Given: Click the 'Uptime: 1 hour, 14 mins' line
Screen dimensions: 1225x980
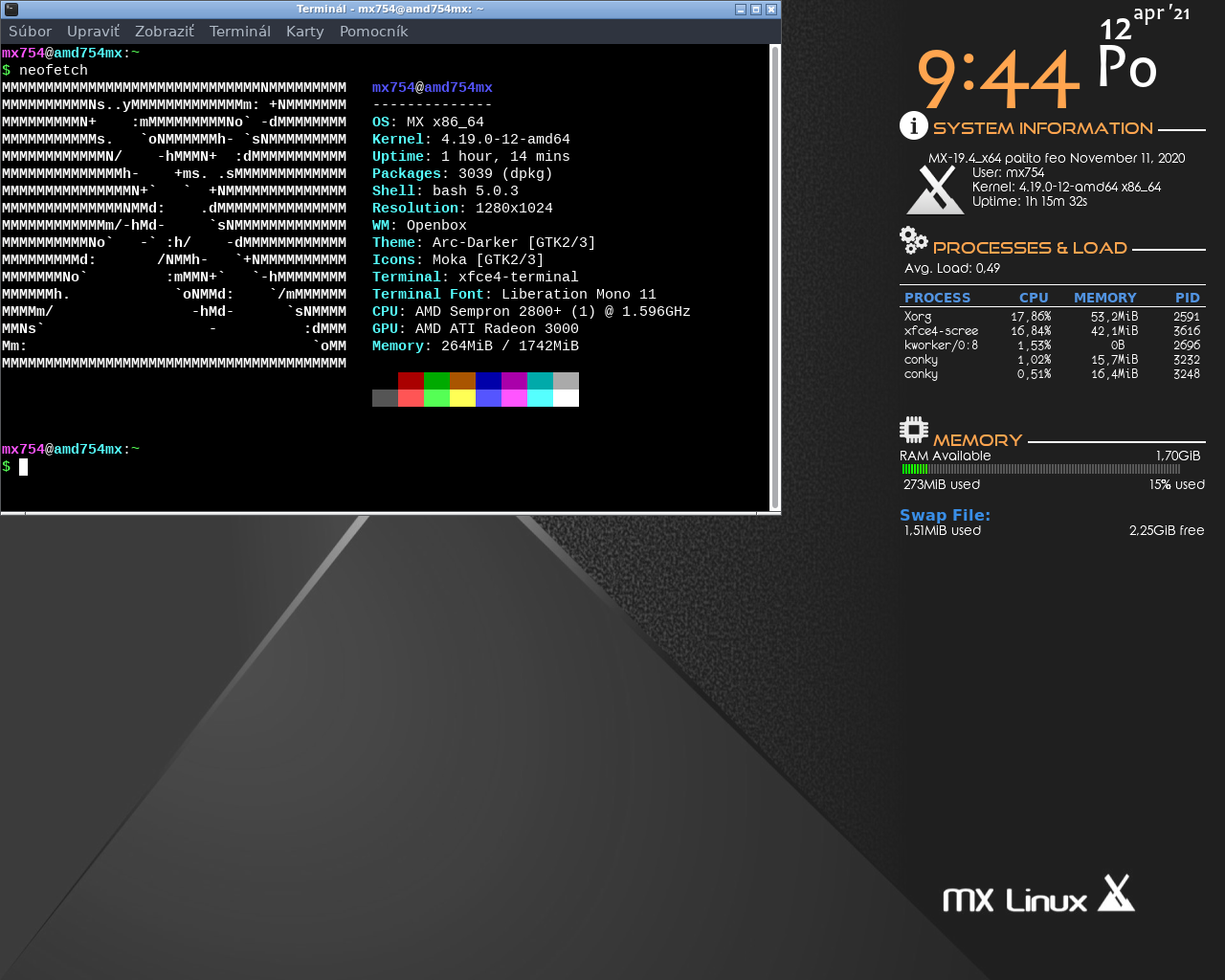Looking at the screenshot, I should pyautogui.click(x=471, y=157).
